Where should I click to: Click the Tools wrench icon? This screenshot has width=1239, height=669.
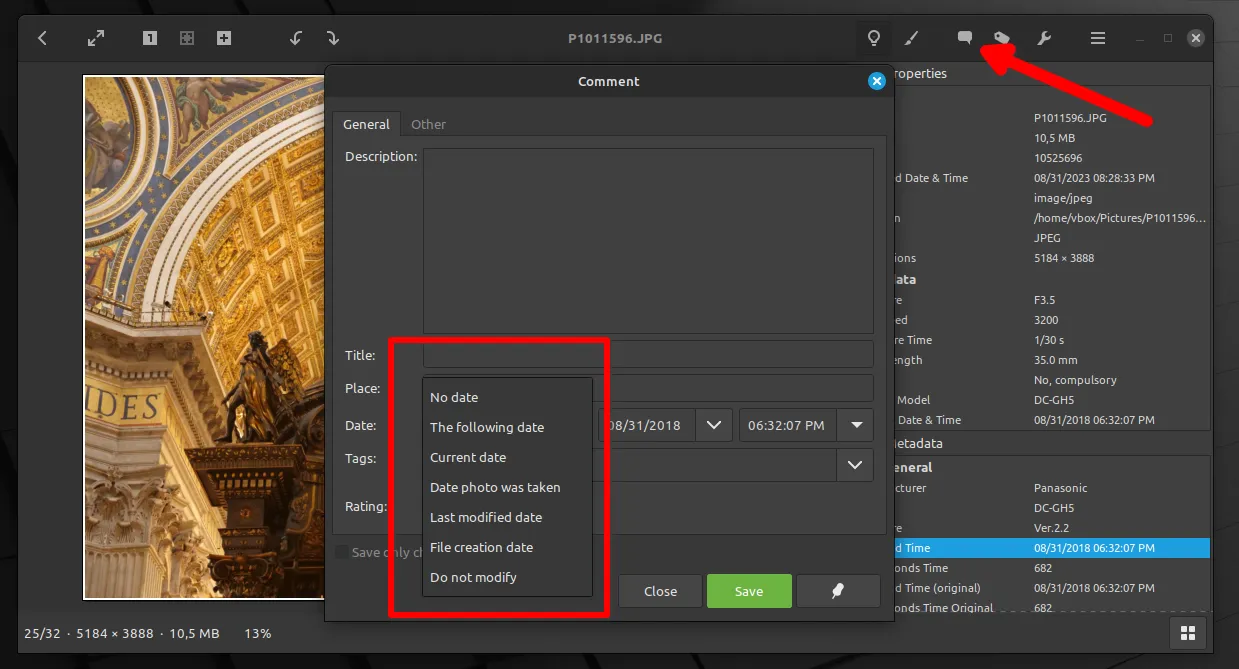pos(1044,38)
